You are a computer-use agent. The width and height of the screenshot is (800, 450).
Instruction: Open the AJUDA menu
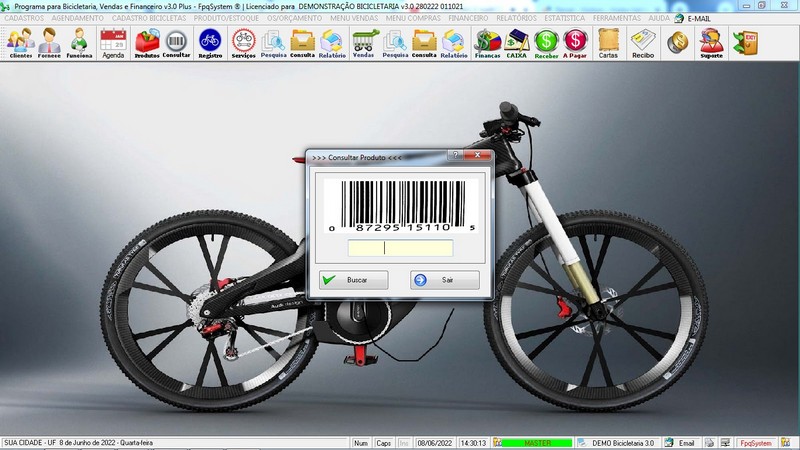[x=659, y=18]
